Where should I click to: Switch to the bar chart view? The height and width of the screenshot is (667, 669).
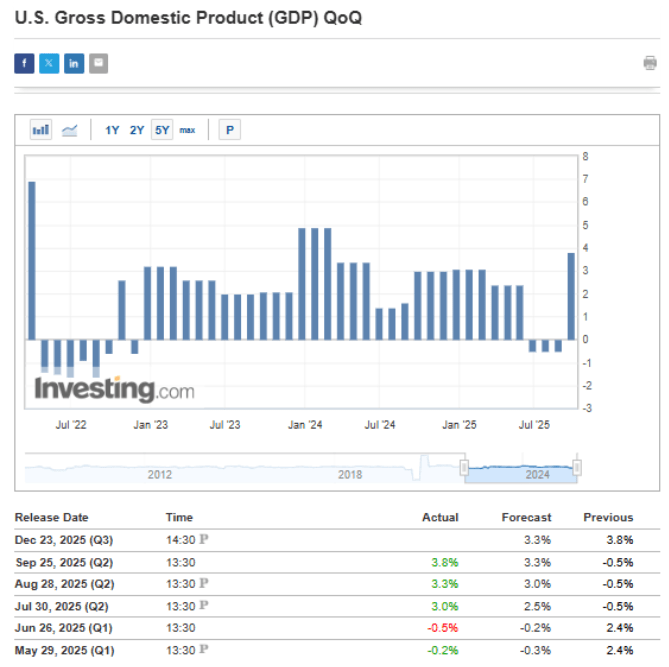coord(41,130)
